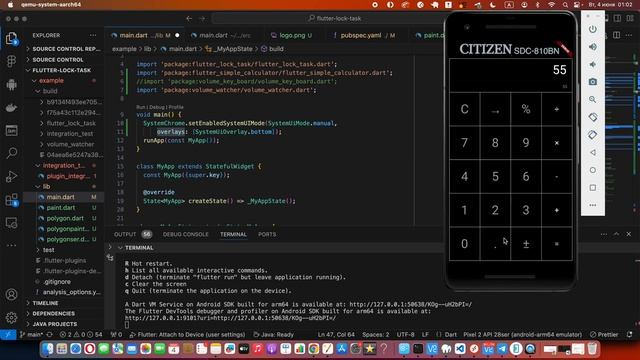Open the Extensions view in activity bar

(11, 200)
